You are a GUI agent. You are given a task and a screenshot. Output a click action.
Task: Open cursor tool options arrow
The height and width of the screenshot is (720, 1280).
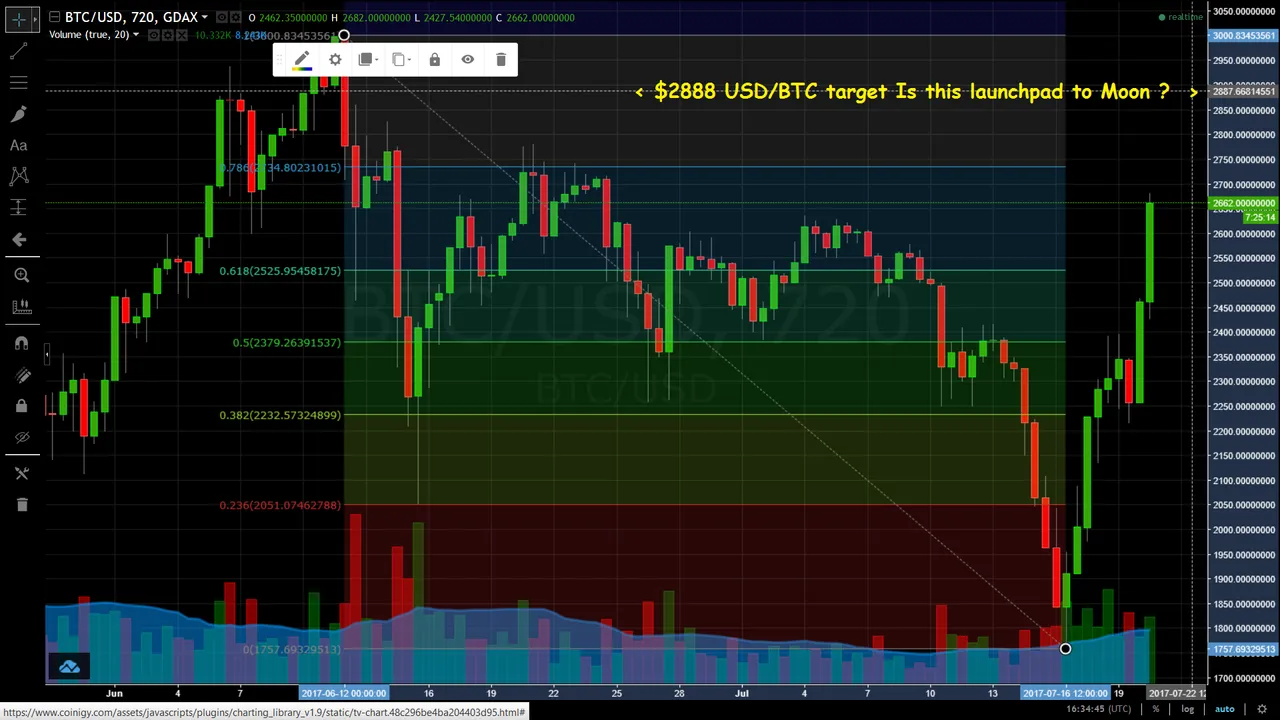(x=35, y=19)
